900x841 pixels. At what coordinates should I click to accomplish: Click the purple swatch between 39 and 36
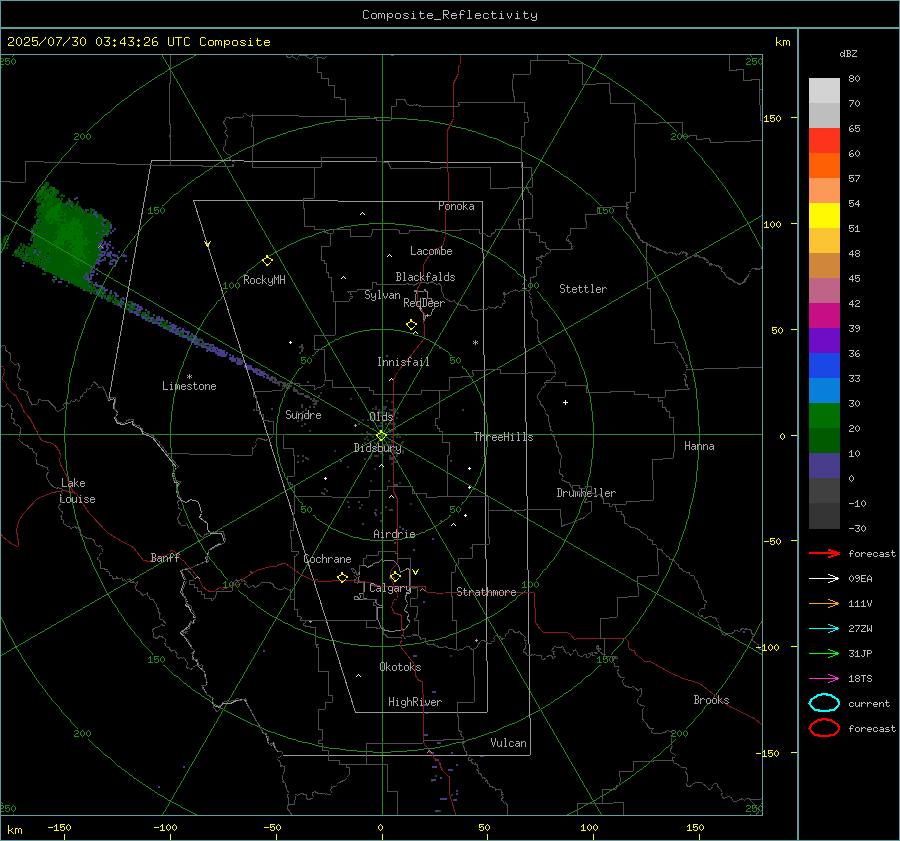[824, 341]
